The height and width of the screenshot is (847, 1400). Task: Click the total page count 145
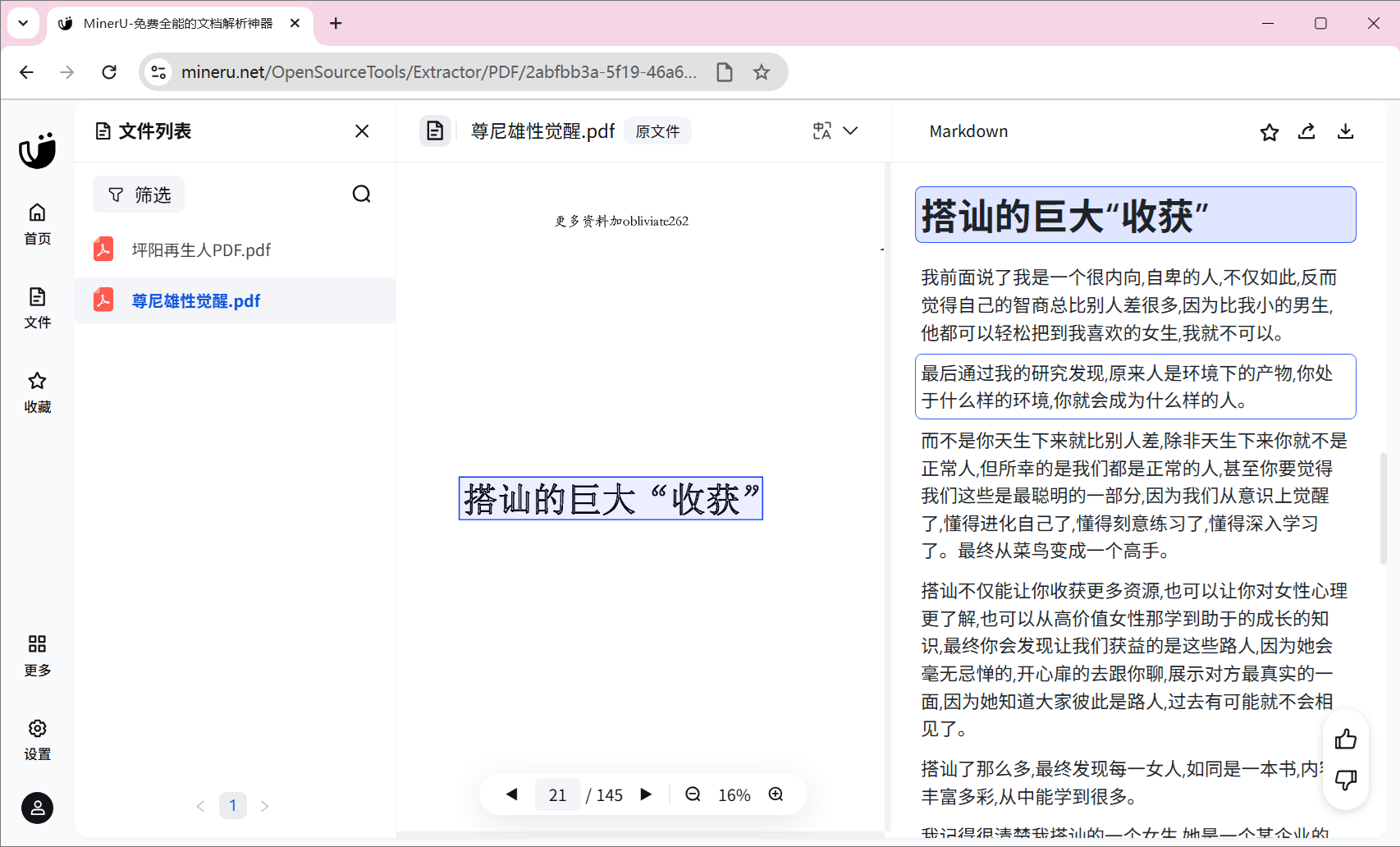[610, 795]
